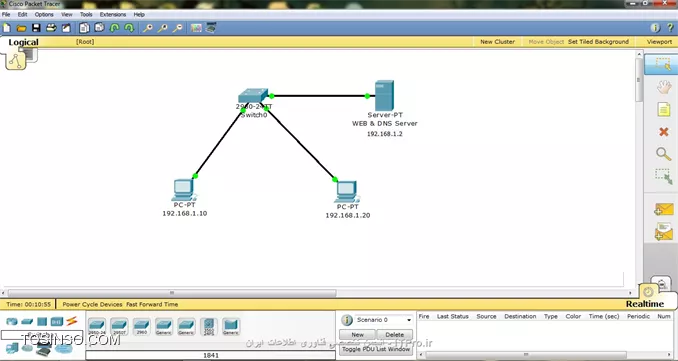The image size is (678, 361).
Task: Open the Tools menu
Action: click(x=86, y=14)
